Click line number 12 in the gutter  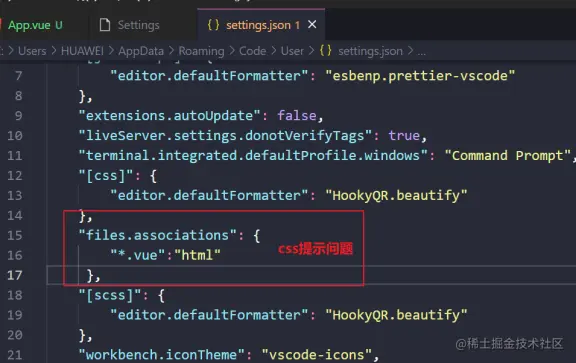(15, 176)
